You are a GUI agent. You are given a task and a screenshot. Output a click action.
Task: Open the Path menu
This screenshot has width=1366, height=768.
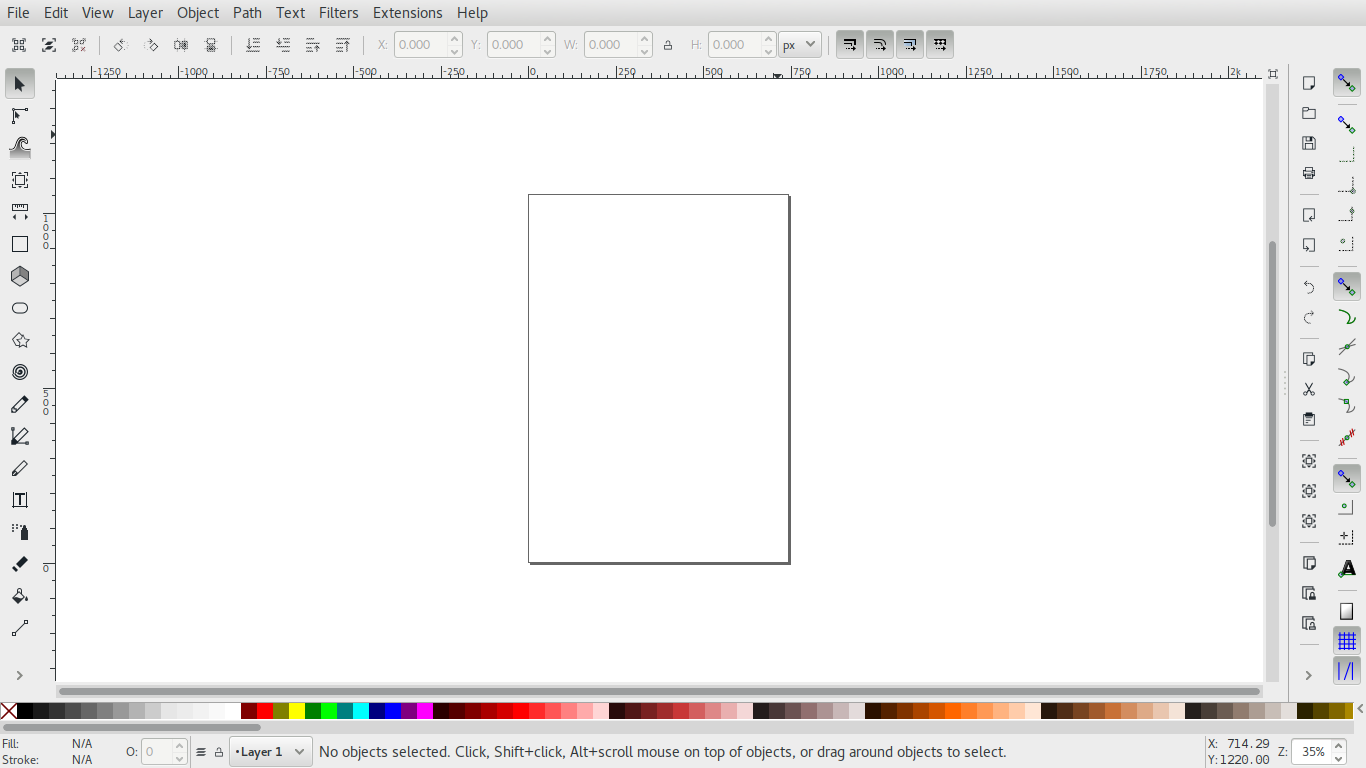click(247, 13)
